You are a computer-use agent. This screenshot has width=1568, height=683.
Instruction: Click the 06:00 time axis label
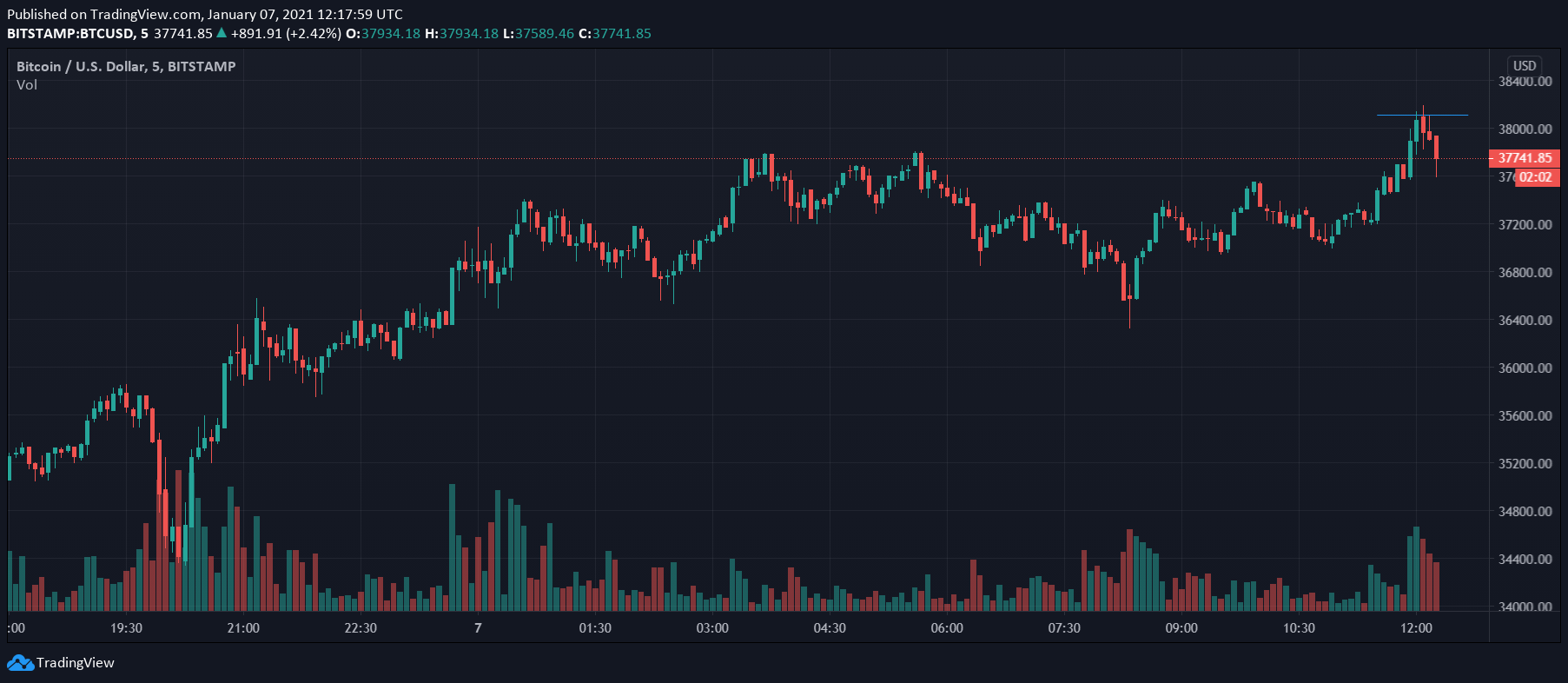947,628
